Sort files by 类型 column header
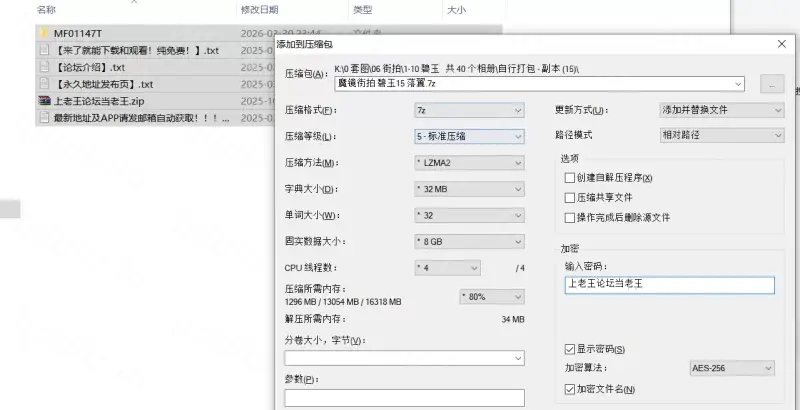This screenshot has width=800, height=410. (x=363, y=10)
